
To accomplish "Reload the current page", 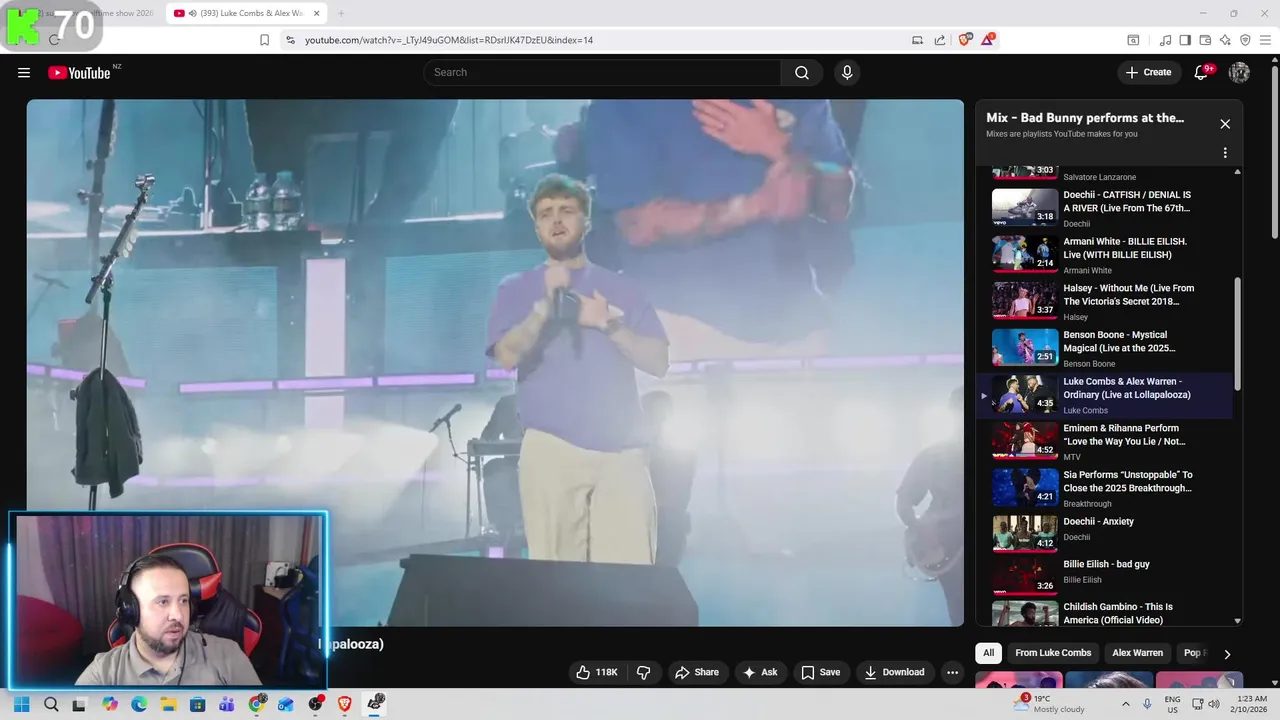I will (55, 40).
